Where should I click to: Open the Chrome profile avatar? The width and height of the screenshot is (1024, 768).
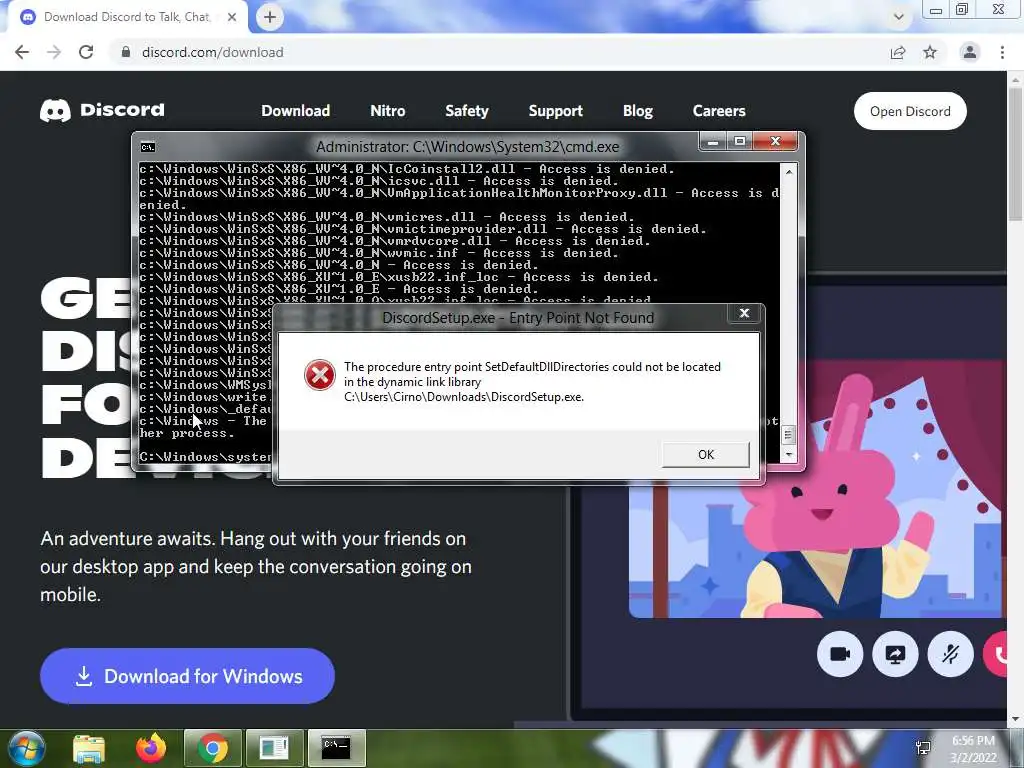pyautogui.click(x=970, y=52)
